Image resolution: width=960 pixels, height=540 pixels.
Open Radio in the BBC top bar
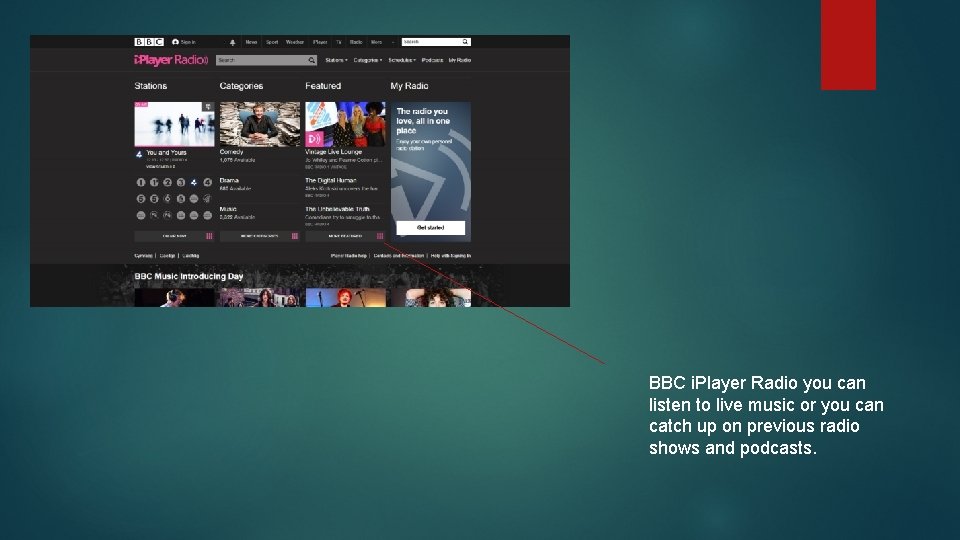point(356,42)
